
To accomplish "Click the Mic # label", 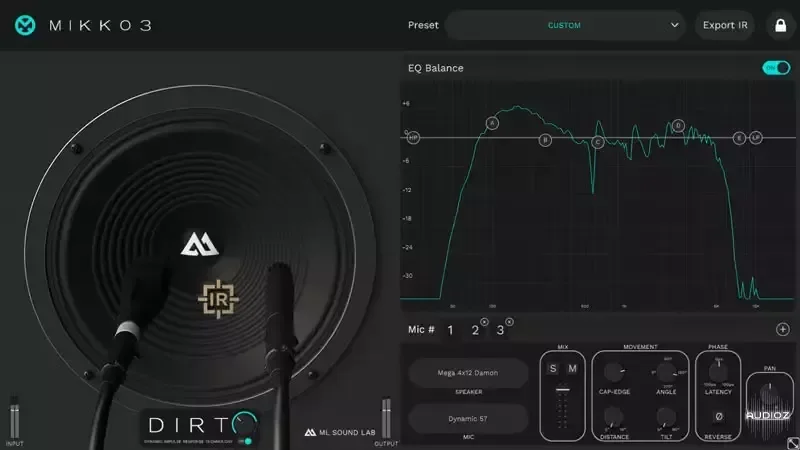I will (x=421, y=330).
